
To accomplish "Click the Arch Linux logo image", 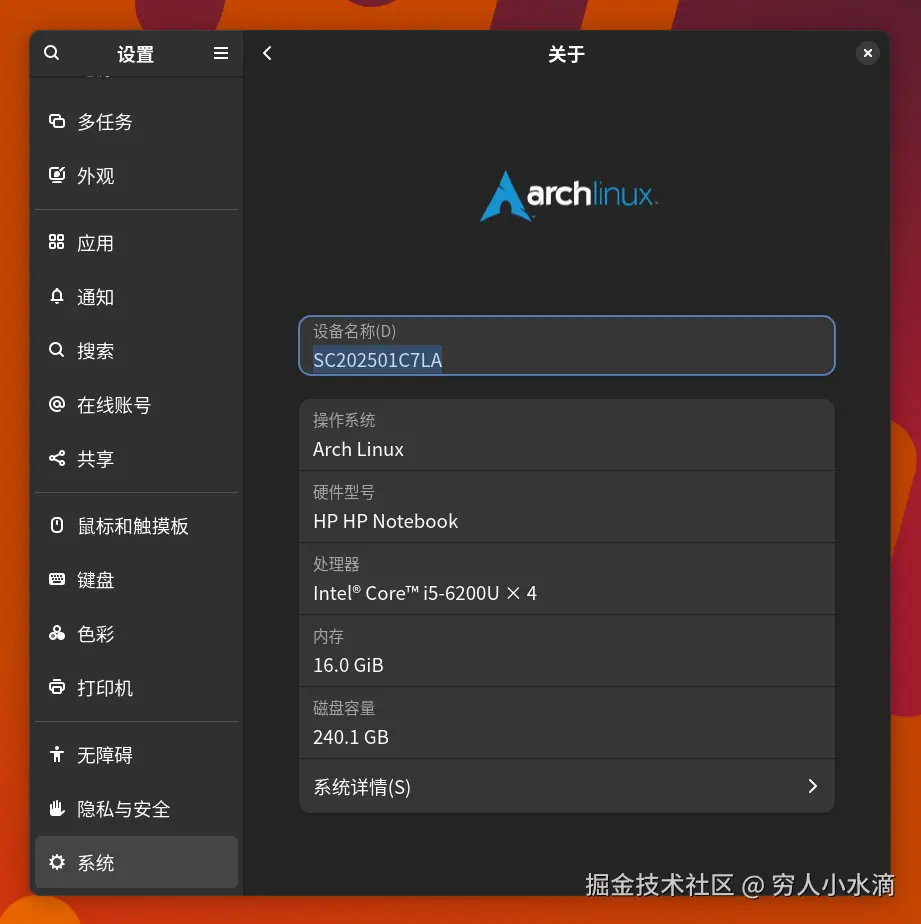I will tap(568, 196).
